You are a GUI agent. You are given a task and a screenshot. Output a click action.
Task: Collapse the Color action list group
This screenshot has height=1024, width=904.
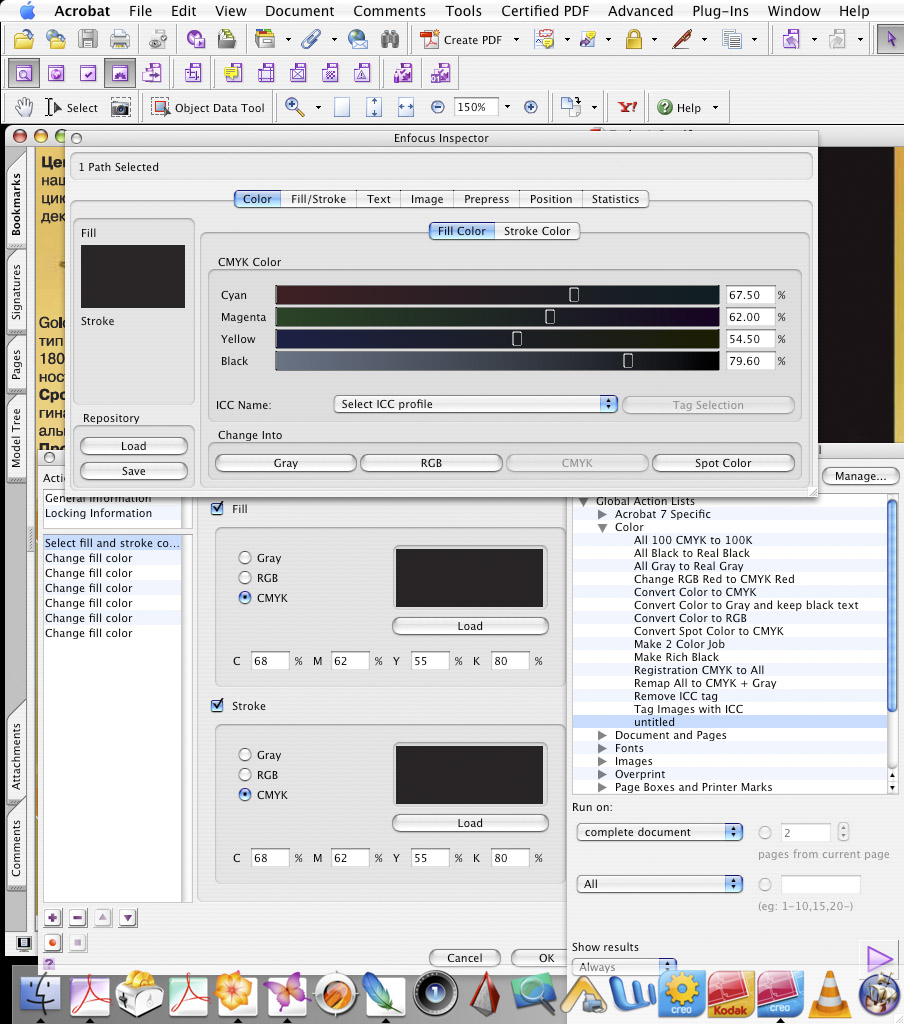pyautogui.click(x=603, y=527)
